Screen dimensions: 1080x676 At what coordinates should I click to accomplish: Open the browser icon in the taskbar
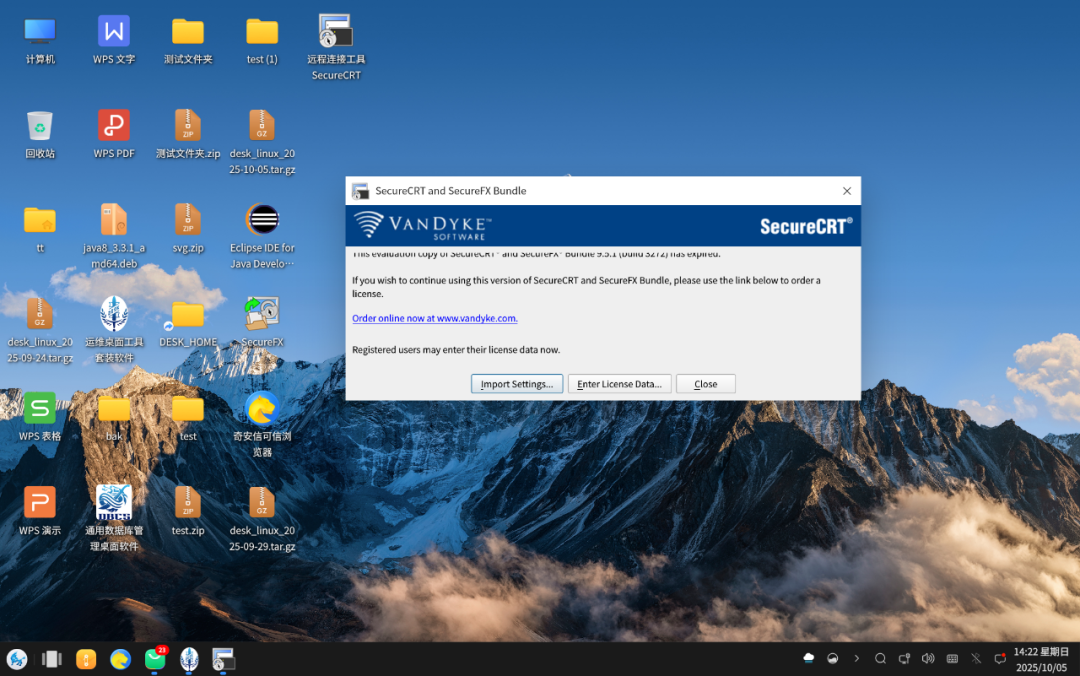pos(121,659)
